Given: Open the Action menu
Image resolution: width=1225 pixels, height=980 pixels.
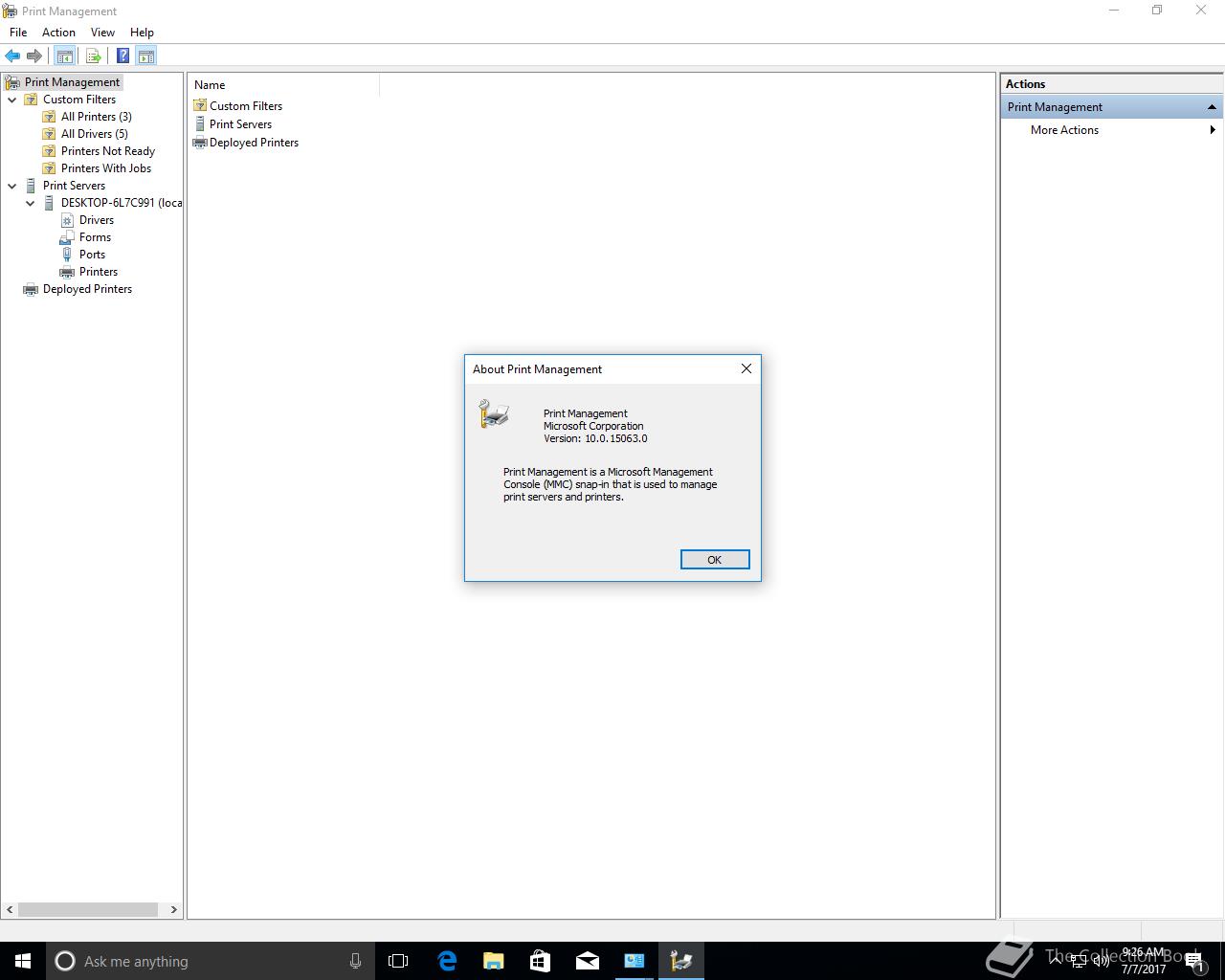Looking at the screenshot, I should 58,33.
